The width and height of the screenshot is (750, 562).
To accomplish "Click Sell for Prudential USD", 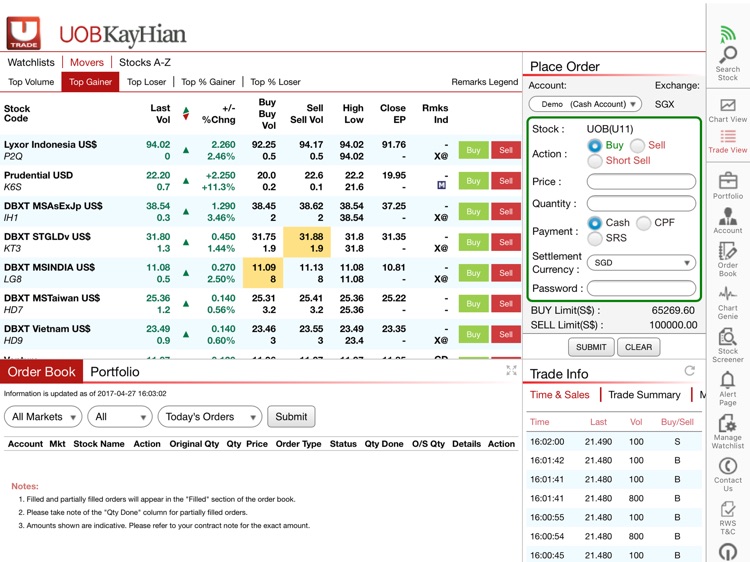I will tap(506, 181).
